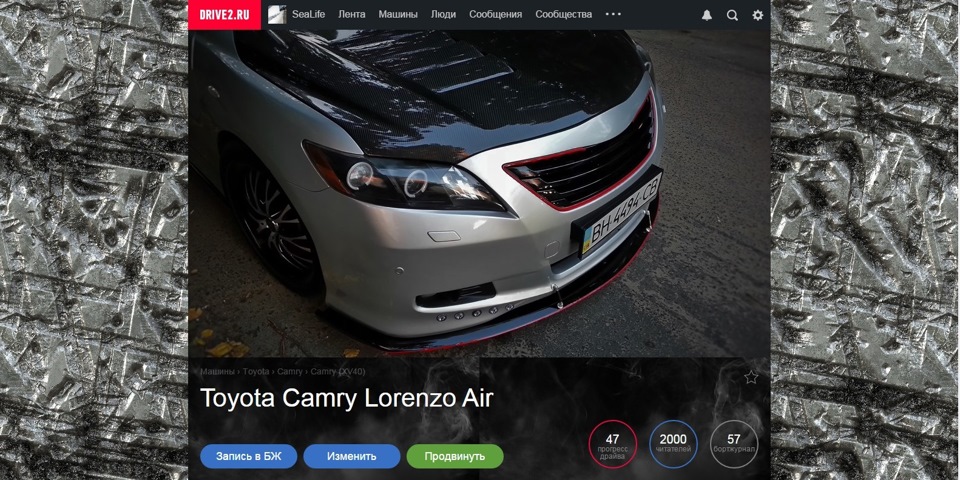Open the notifications bell
The image size is (960, 480).
point(707,15)
